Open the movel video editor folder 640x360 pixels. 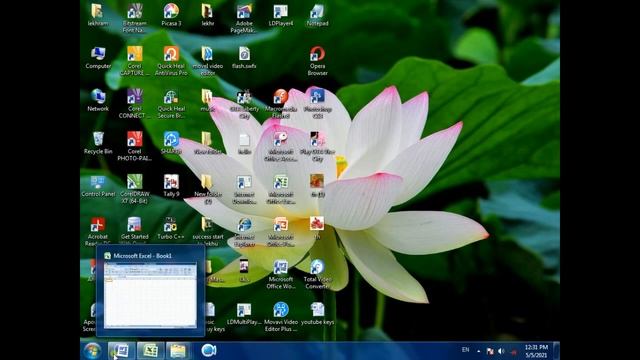click(208, 61)
